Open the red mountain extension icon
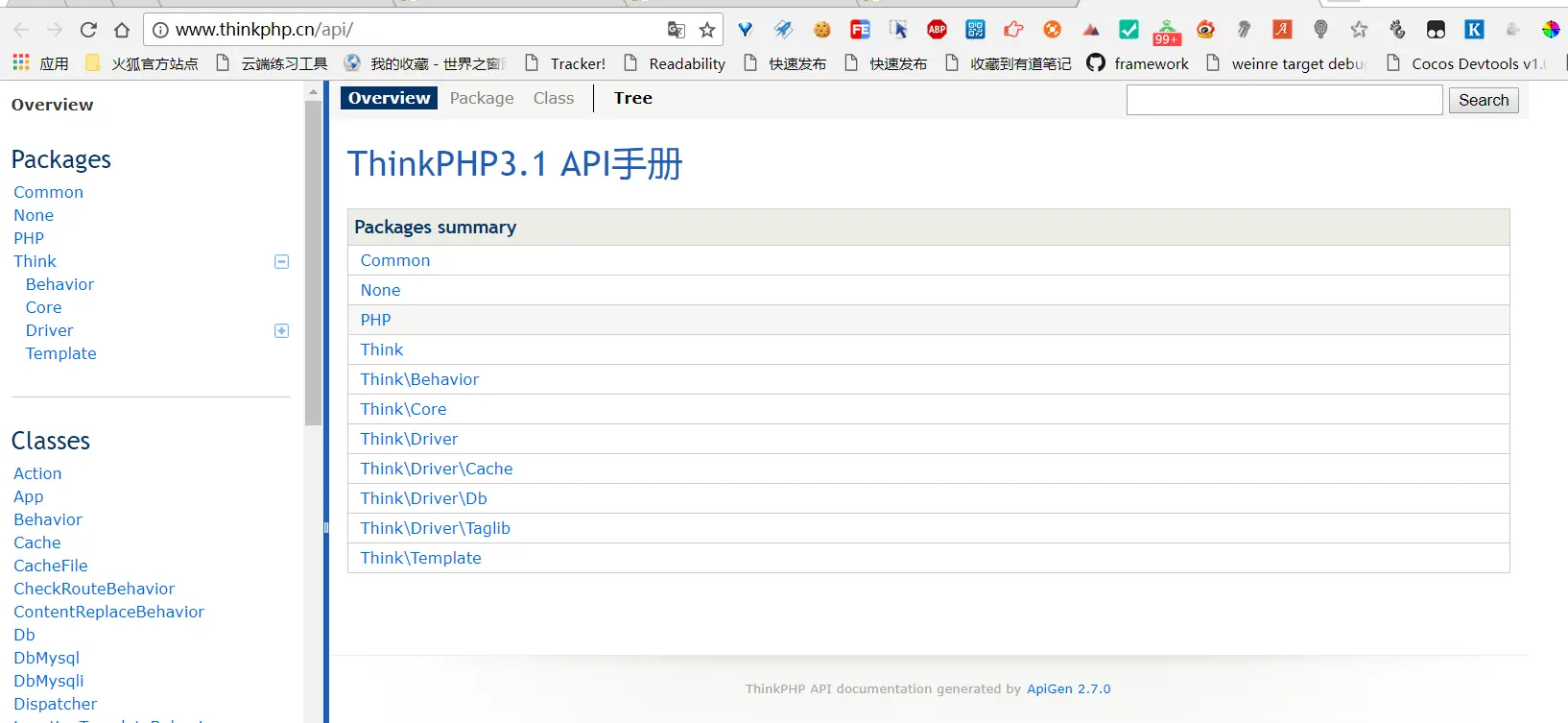Image resolution: width=1568 pixels, height=723 pixels. [x=1091, y=30]
